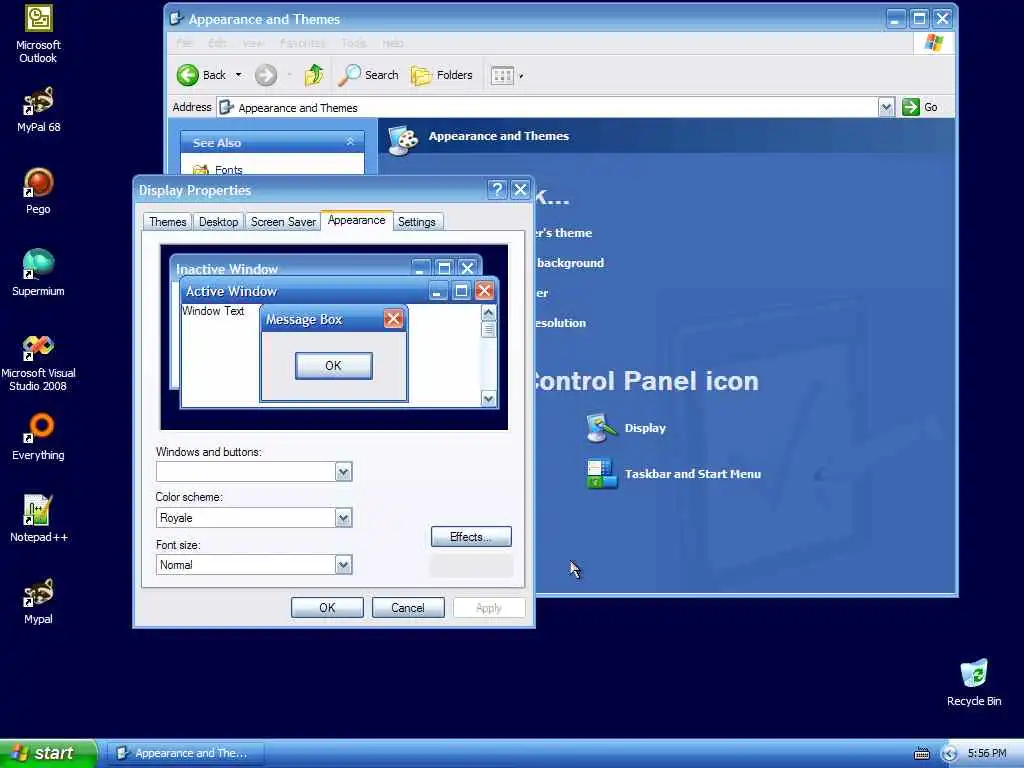Switch to the Settings tab

click(417, 222)
